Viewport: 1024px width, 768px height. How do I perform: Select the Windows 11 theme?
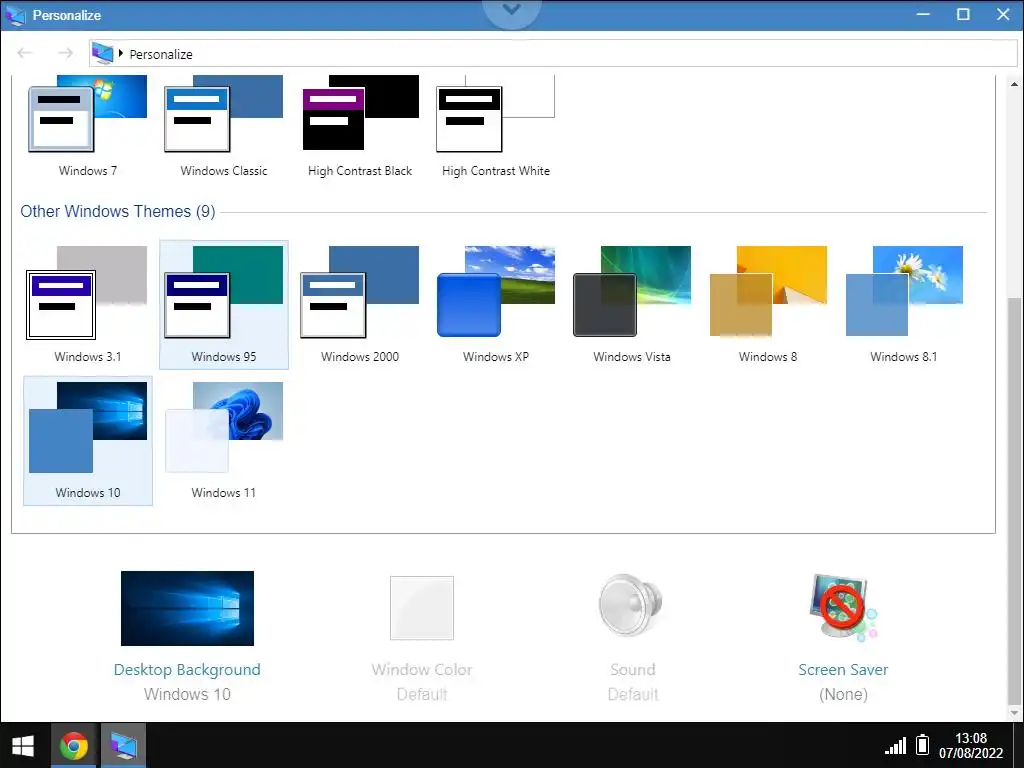pyautogui.click(x=223, y=441)
